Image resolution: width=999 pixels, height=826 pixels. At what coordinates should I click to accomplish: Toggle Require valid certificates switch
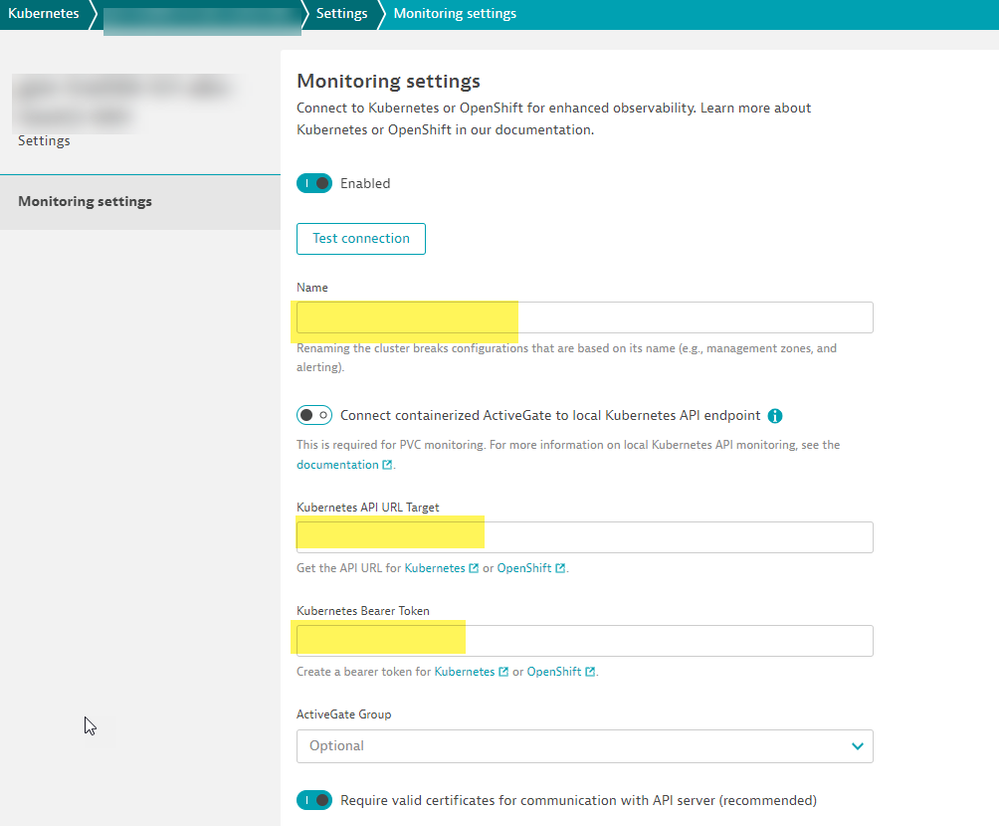(x=314, y=800)
